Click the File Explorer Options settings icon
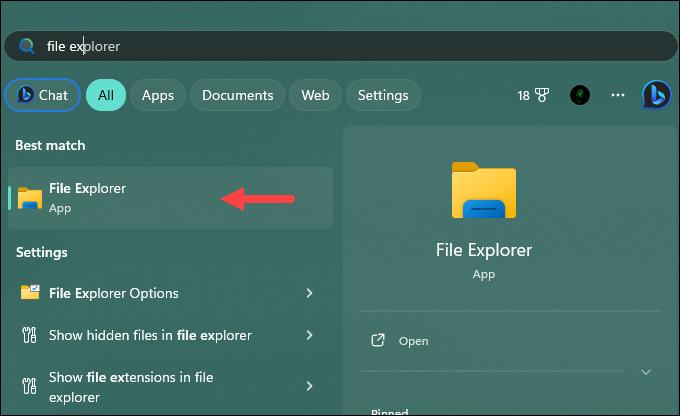Screen dimensions: 680x416 (30, 293)
